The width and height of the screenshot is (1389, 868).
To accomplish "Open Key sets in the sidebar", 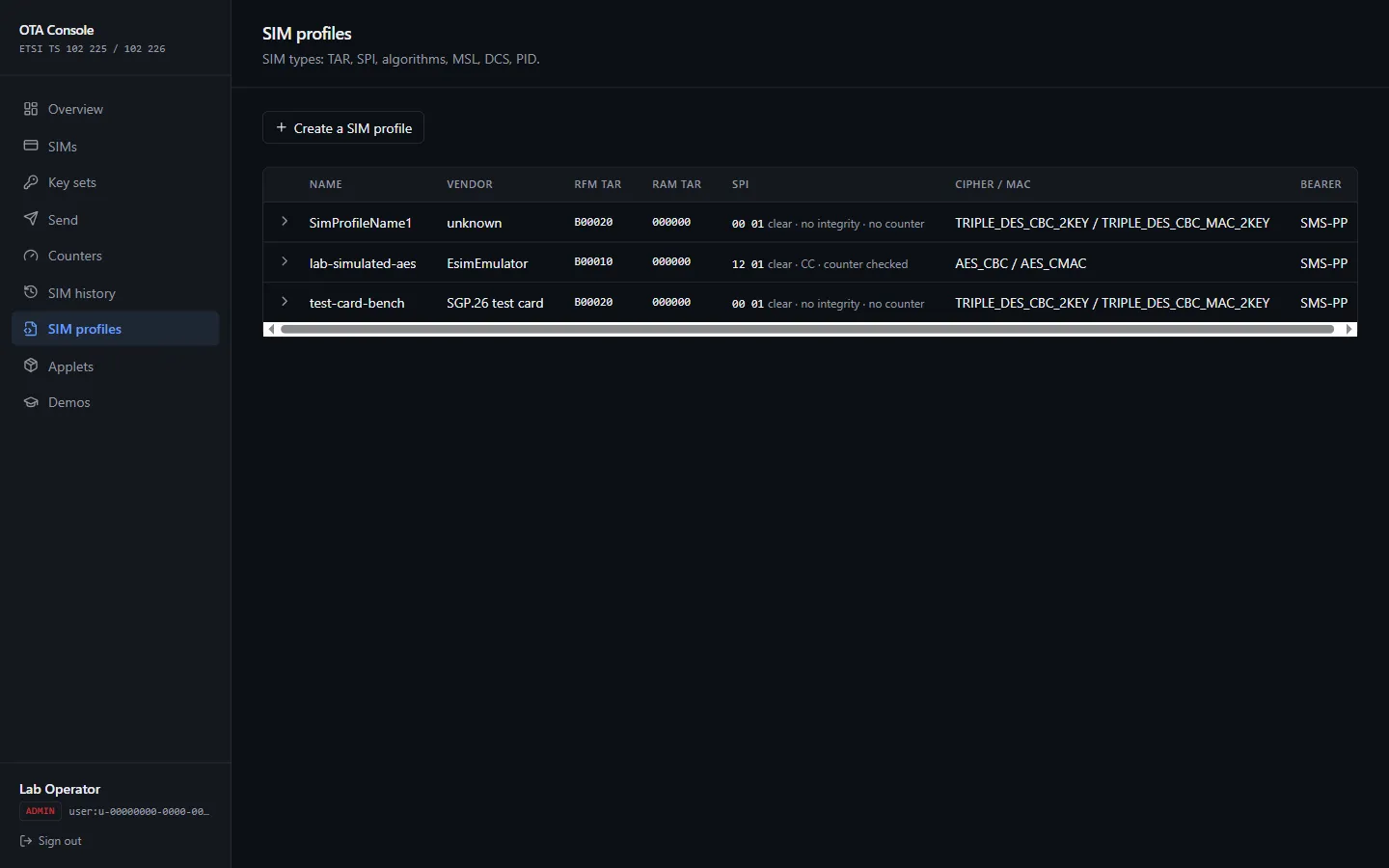I will tap(116, 182).
